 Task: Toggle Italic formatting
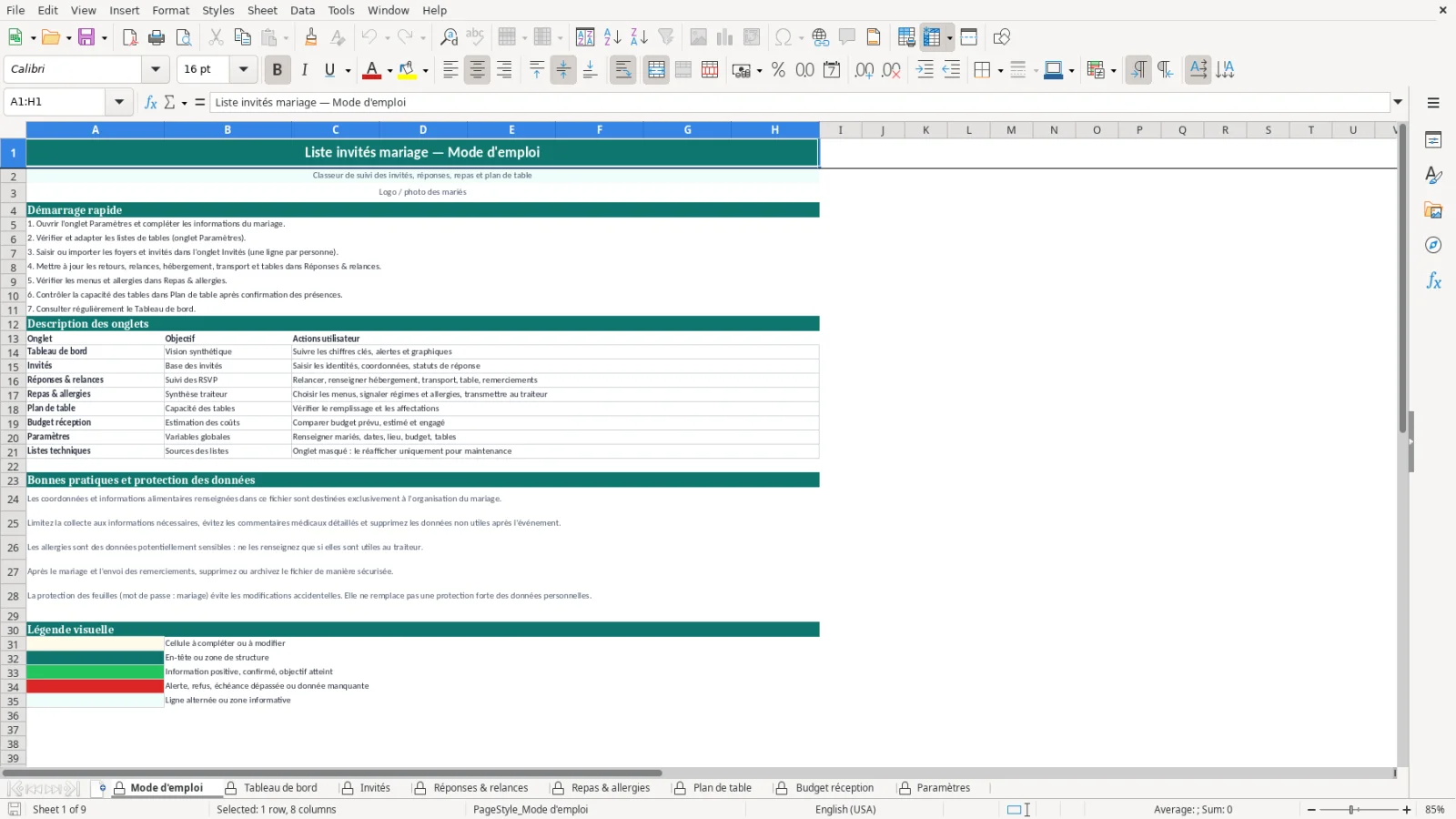click(x=304, y=69)
